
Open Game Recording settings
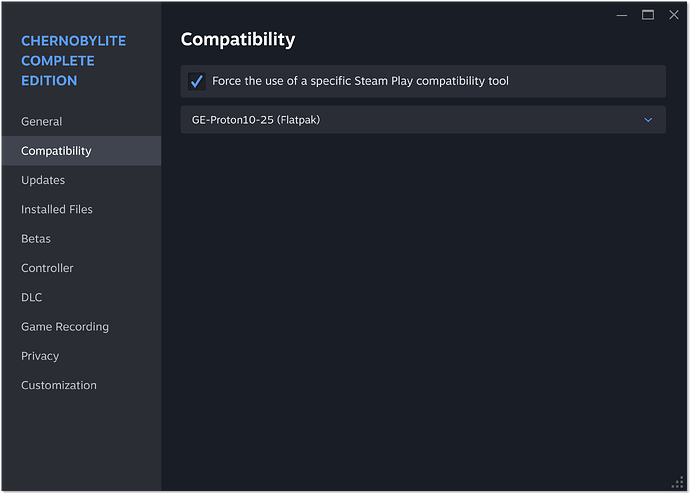point(65,327)
